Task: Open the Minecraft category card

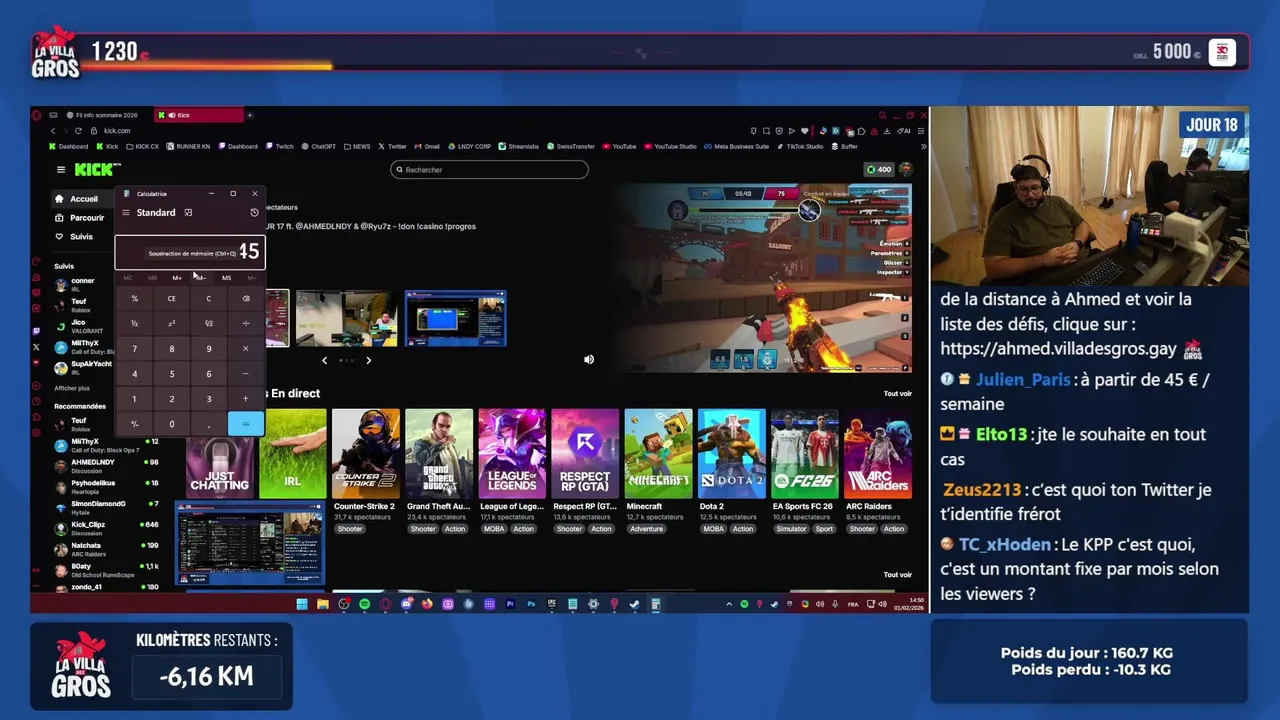Action: pos(658,453)
